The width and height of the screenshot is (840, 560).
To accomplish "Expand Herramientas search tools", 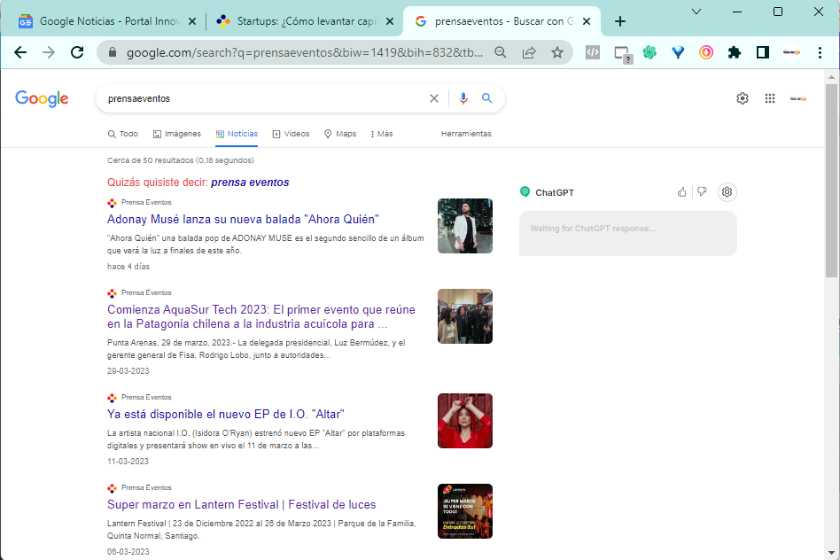I will point(466,133).
